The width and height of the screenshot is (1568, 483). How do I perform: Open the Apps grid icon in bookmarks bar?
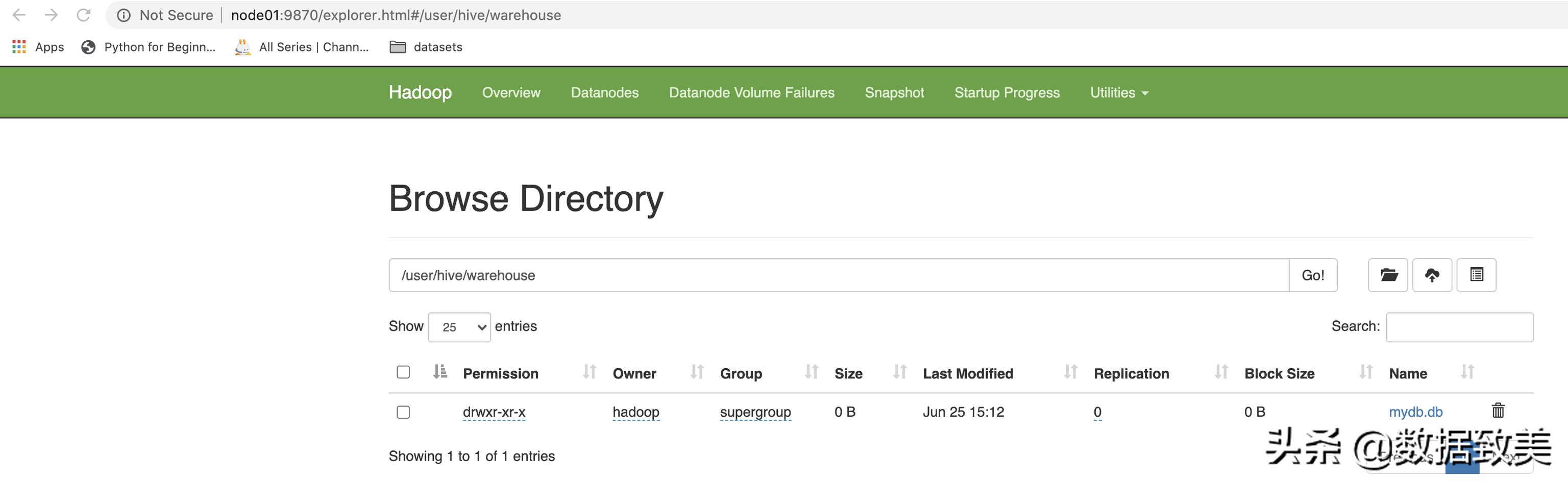(x=19, y=47)
